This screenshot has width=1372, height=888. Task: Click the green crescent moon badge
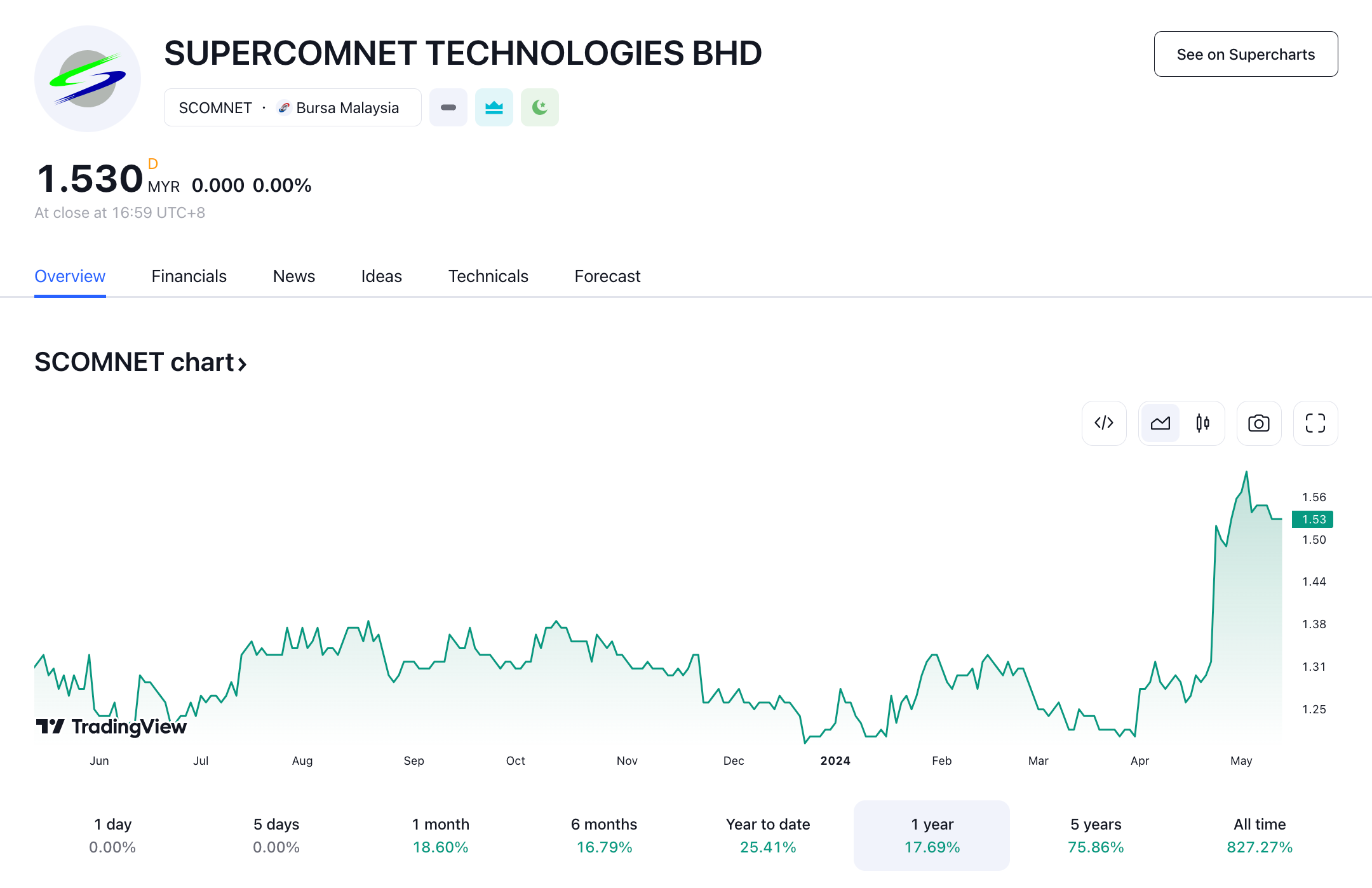coord(540,107)
